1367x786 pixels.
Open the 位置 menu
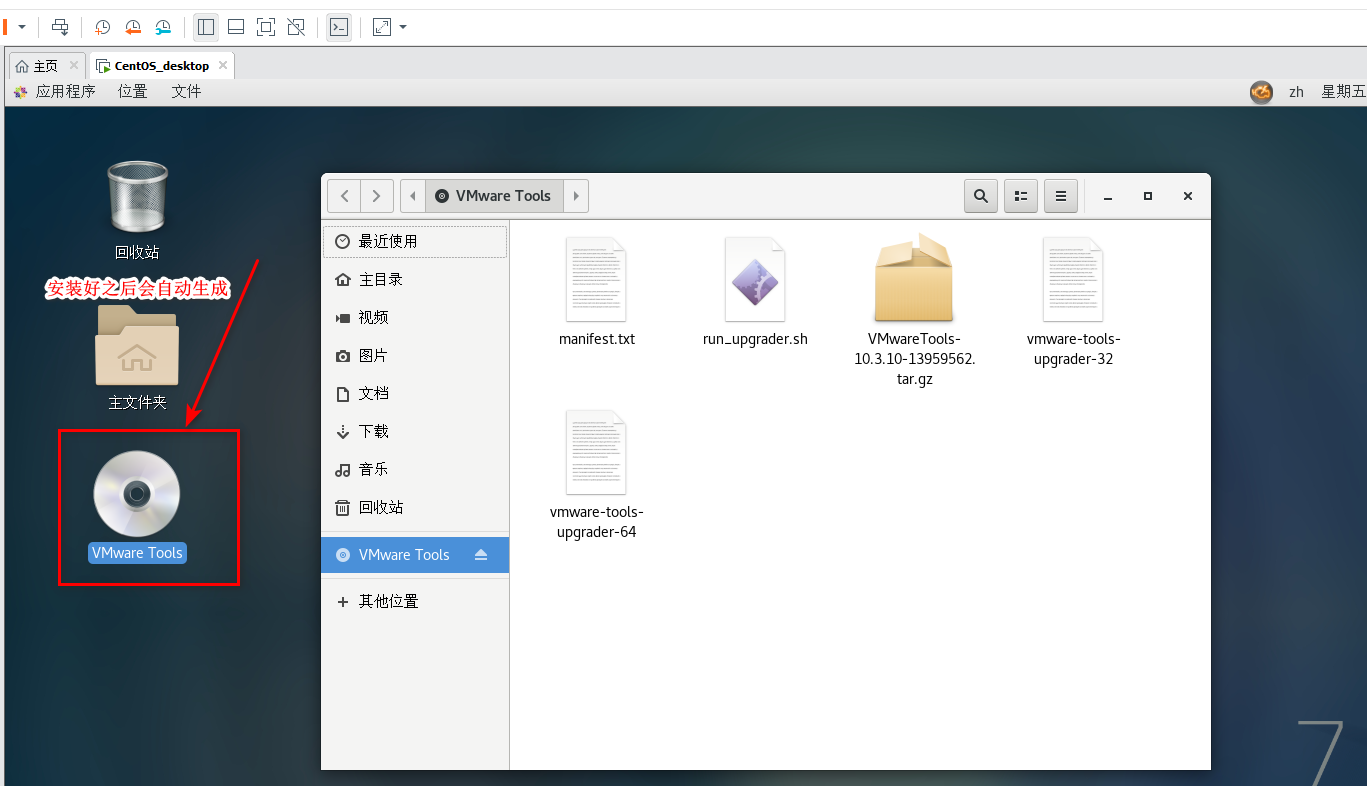(x=132, y=92)
